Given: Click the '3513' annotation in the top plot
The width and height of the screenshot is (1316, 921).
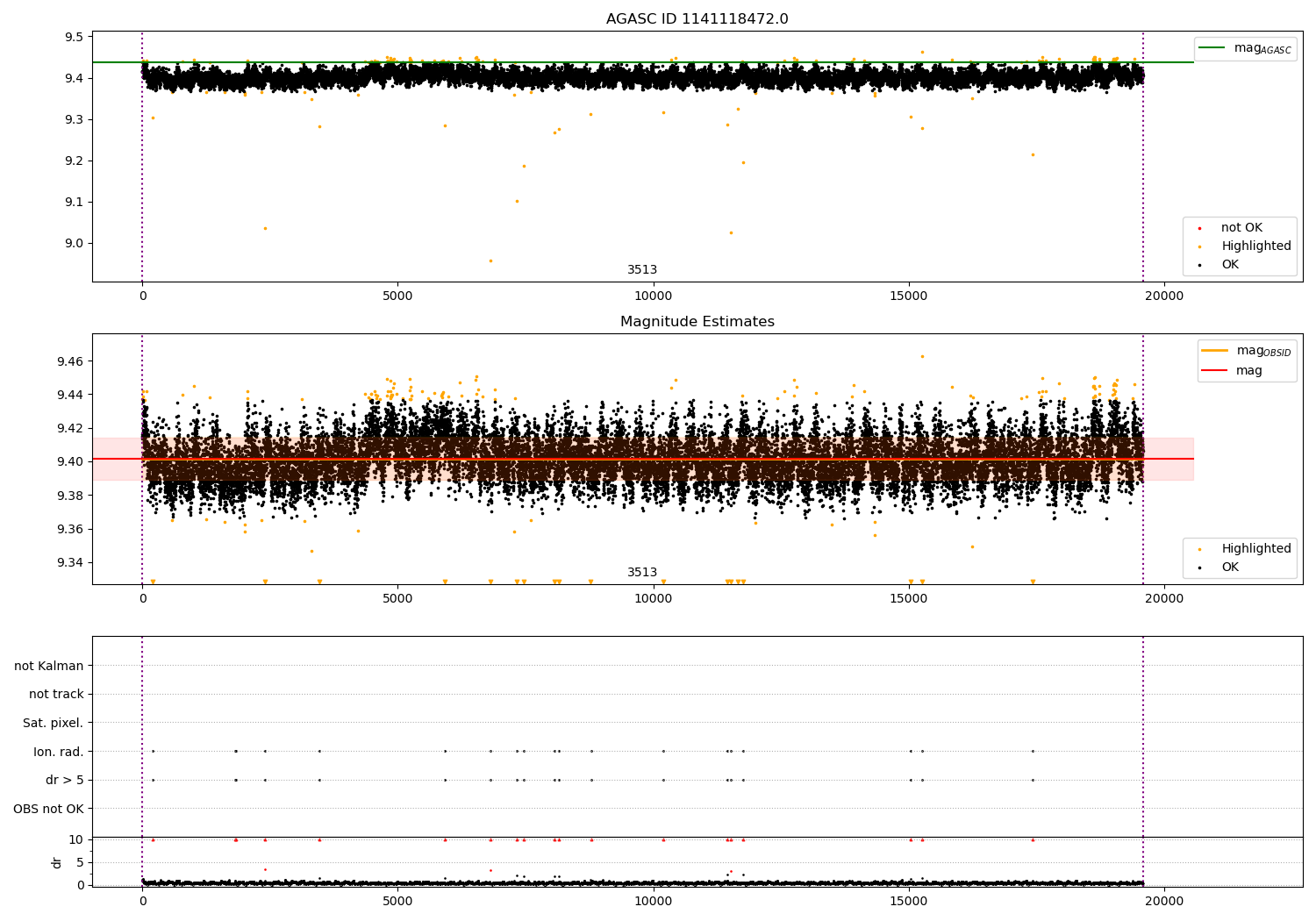Looking at the screenshot, I should pos(642,270).
